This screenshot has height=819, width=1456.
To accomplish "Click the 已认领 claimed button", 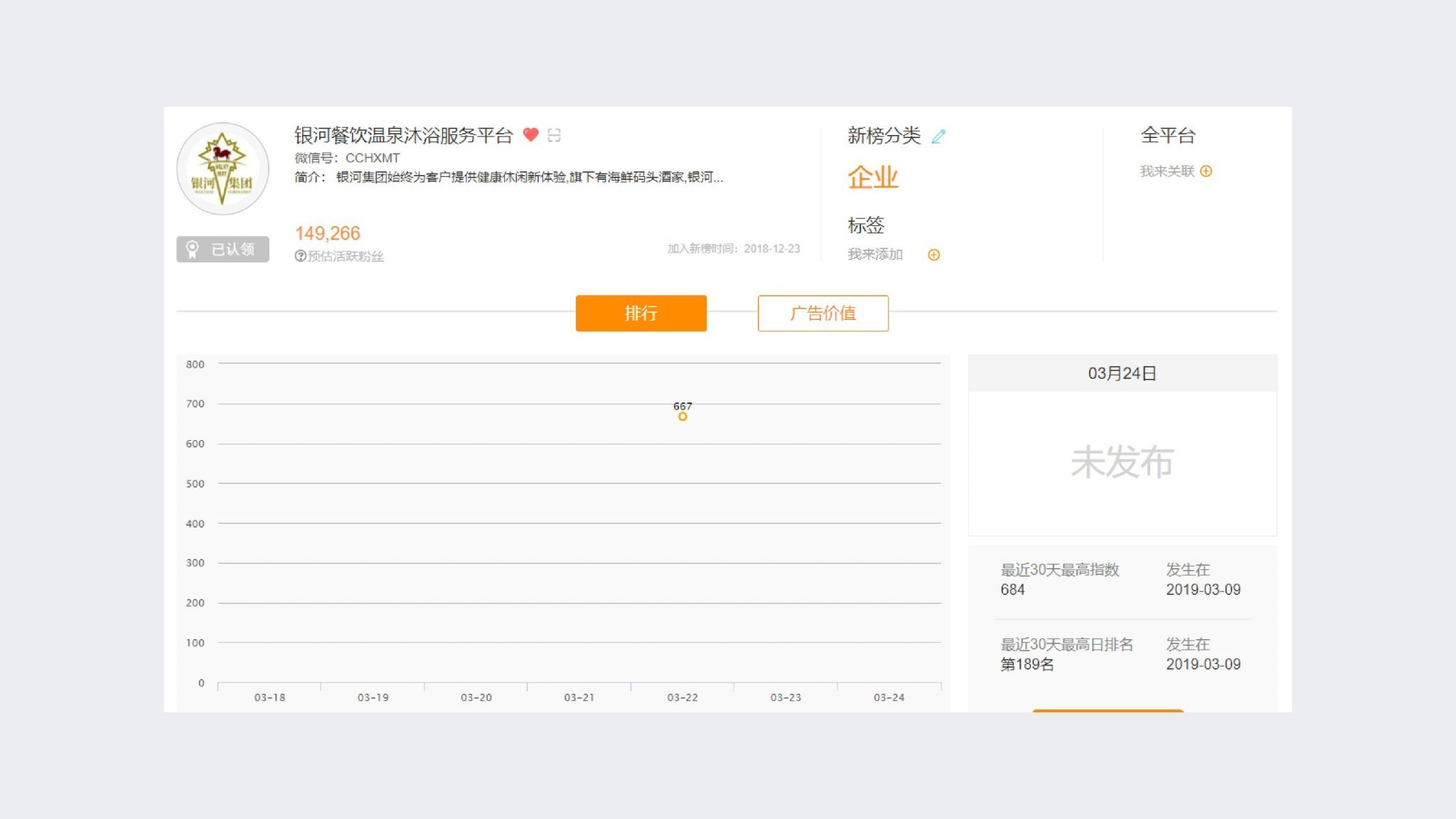I will [223, 249].
